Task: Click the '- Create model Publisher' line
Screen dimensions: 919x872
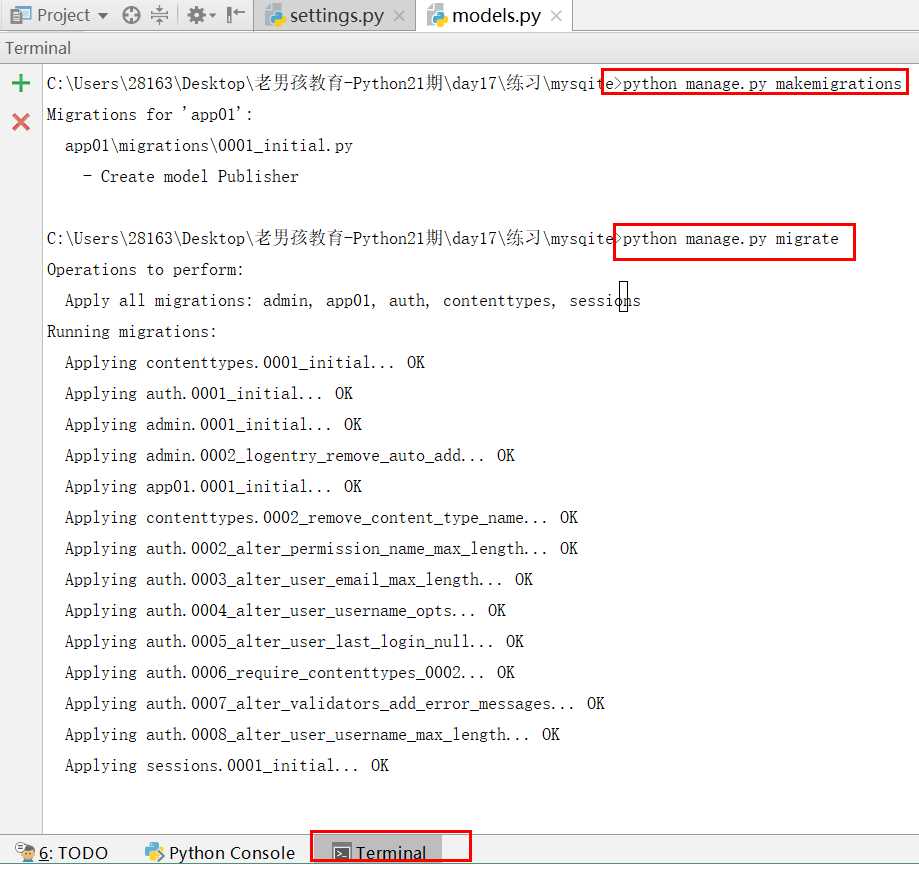Action: 190,176
